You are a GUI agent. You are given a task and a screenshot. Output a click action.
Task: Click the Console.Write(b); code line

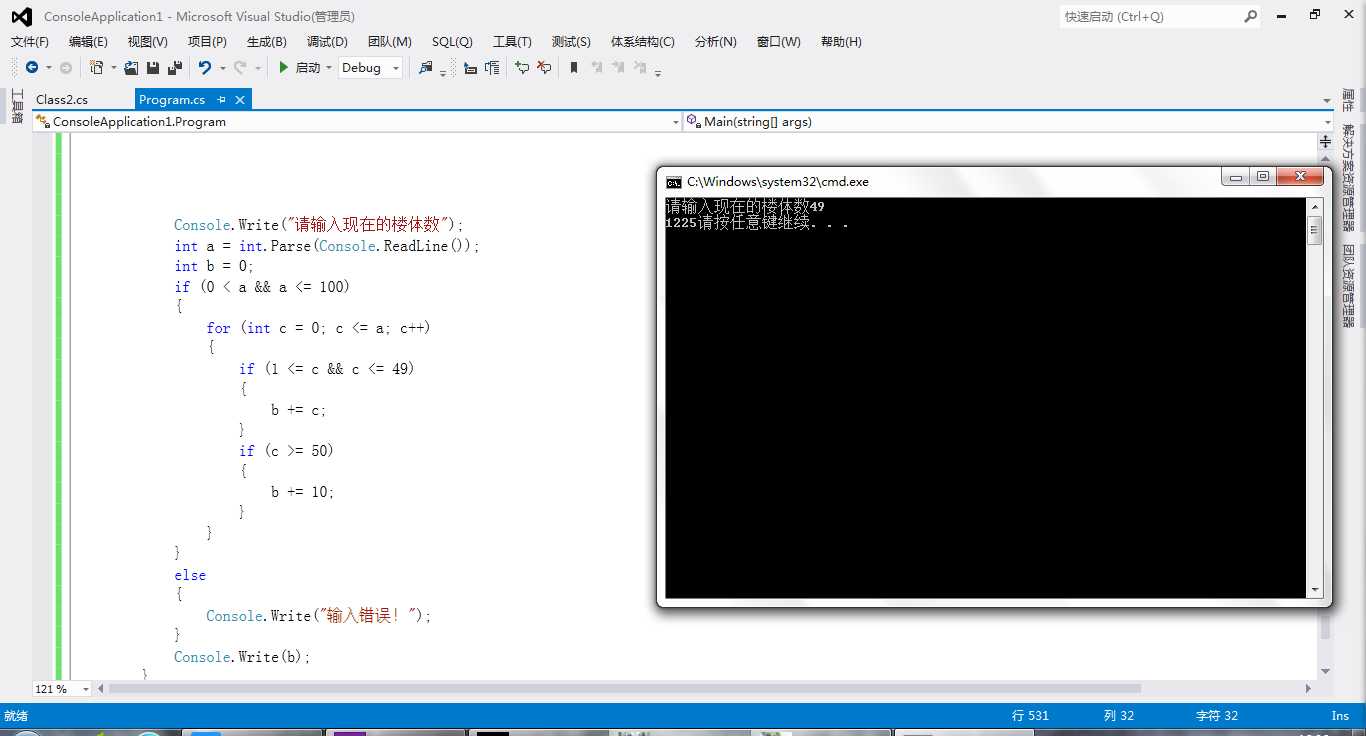point(242,657)
